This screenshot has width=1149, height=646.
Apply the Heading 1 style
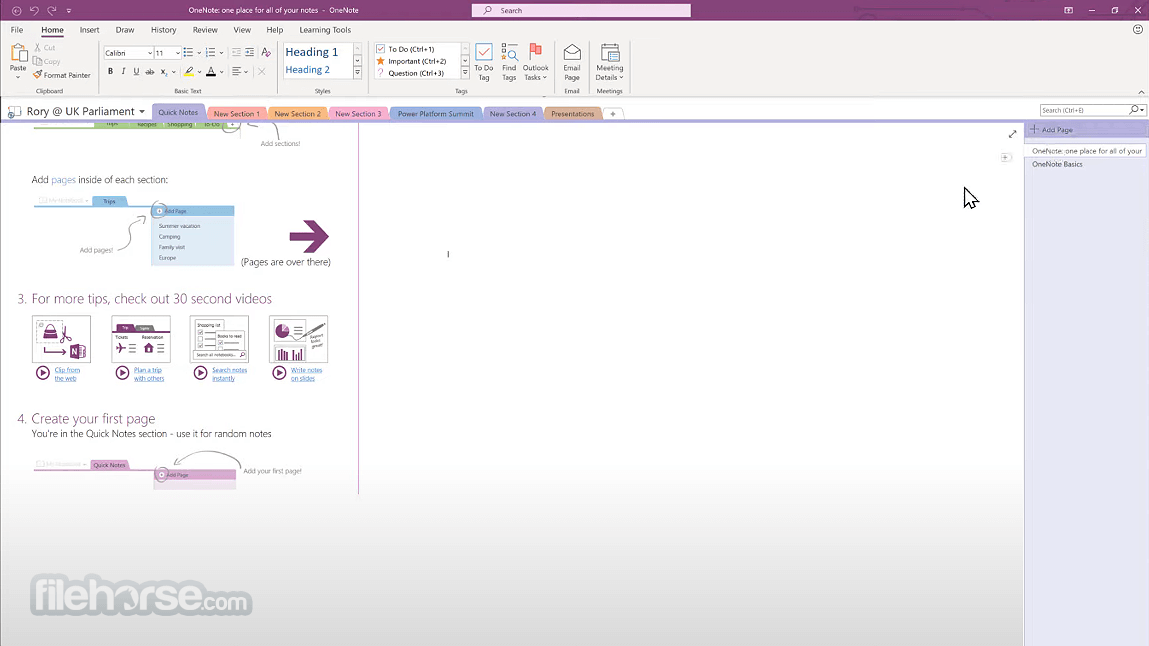pyautogui.click(x=311, y=52)
